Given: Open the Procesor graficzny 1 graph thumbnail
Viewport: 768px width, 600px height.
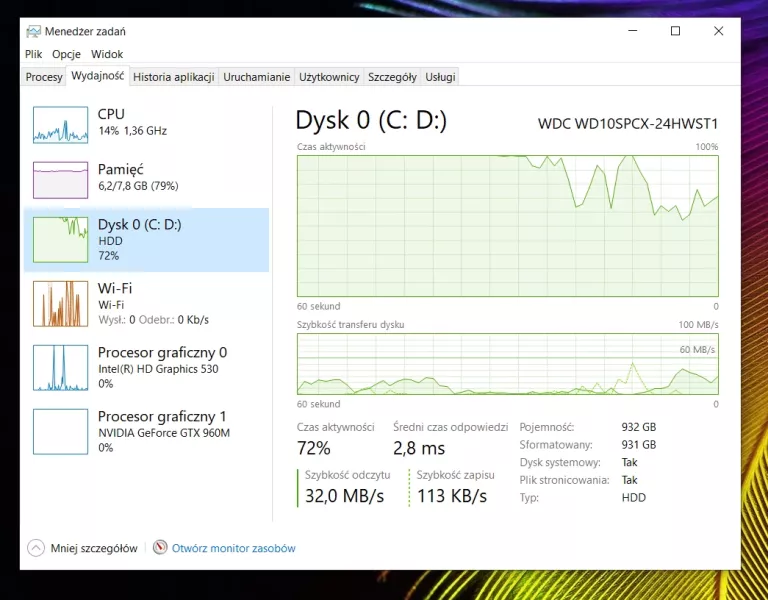Looking at the screenshot, I should [x=60, y=432].
